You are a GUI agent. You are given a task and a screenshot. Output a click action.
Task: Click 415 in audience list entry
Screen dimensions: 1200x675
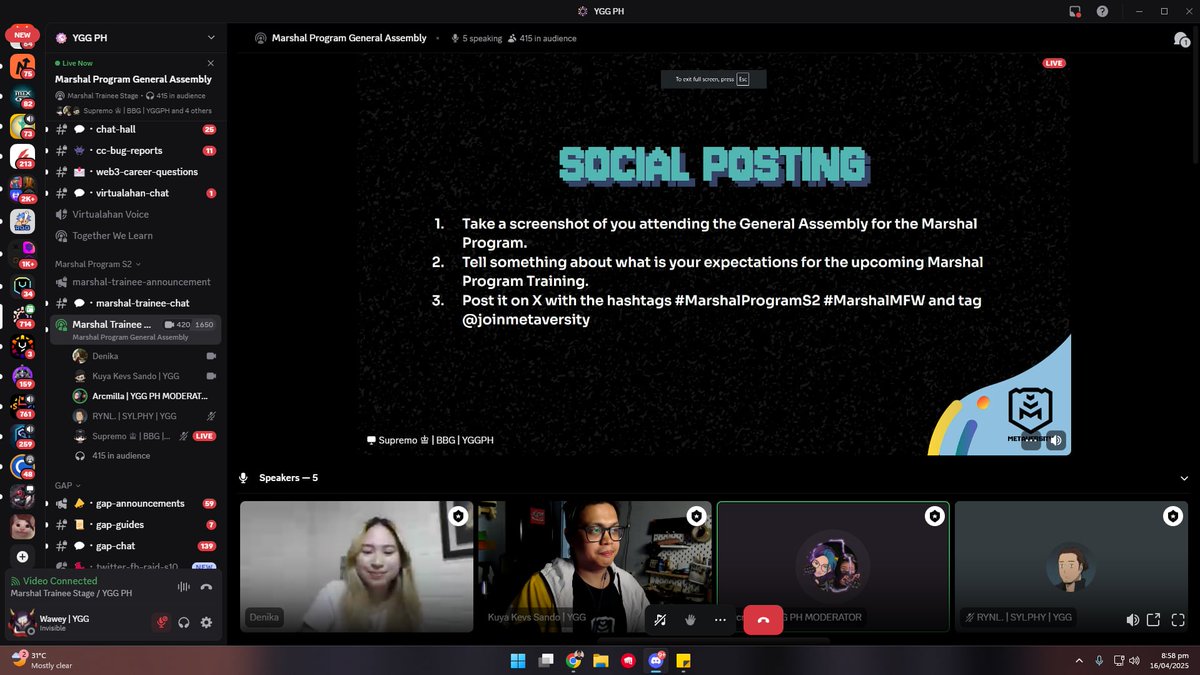point(121,456)
